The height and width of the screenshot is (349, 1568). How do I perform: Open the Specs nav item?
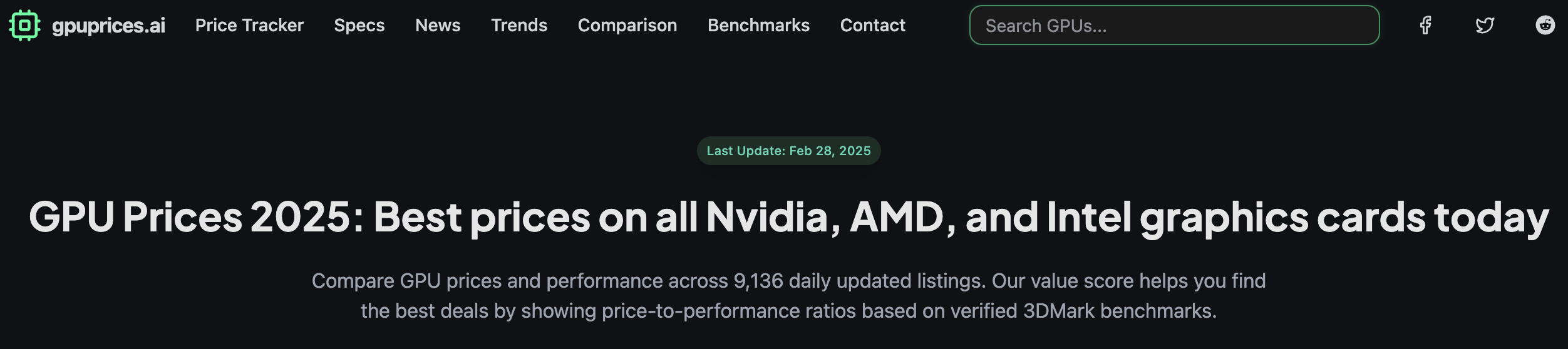click(359, 26)
